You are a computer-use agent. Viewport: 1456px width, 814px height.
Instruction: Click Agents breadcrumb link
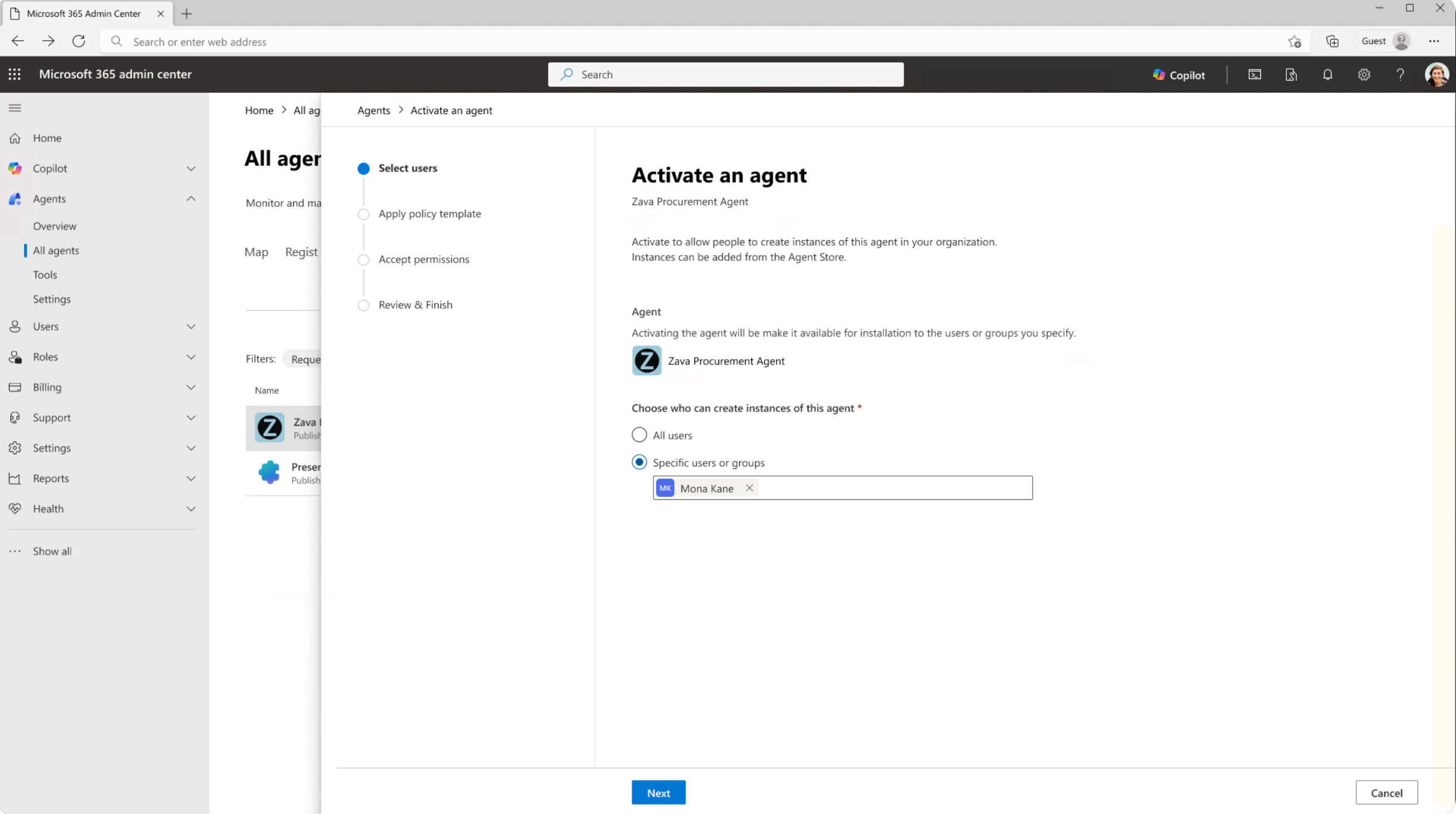point(374,111)
